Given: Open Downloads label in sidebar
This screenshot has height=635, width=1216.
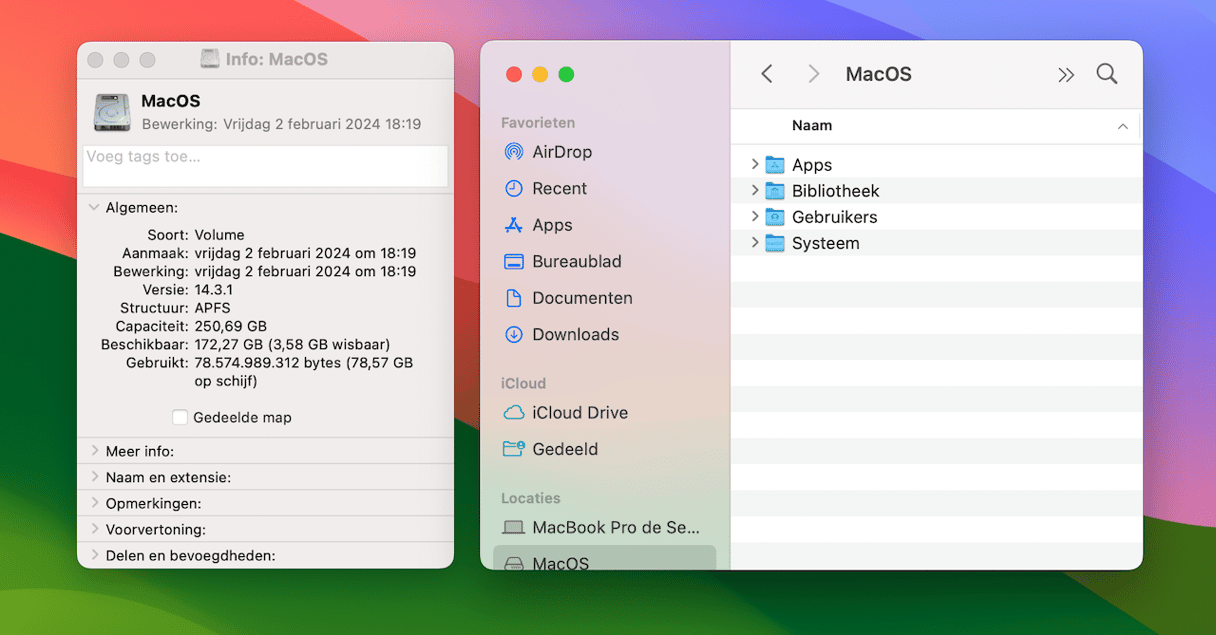Looking at the screenshot, I should pyautogui.click(x=575, y=334).
